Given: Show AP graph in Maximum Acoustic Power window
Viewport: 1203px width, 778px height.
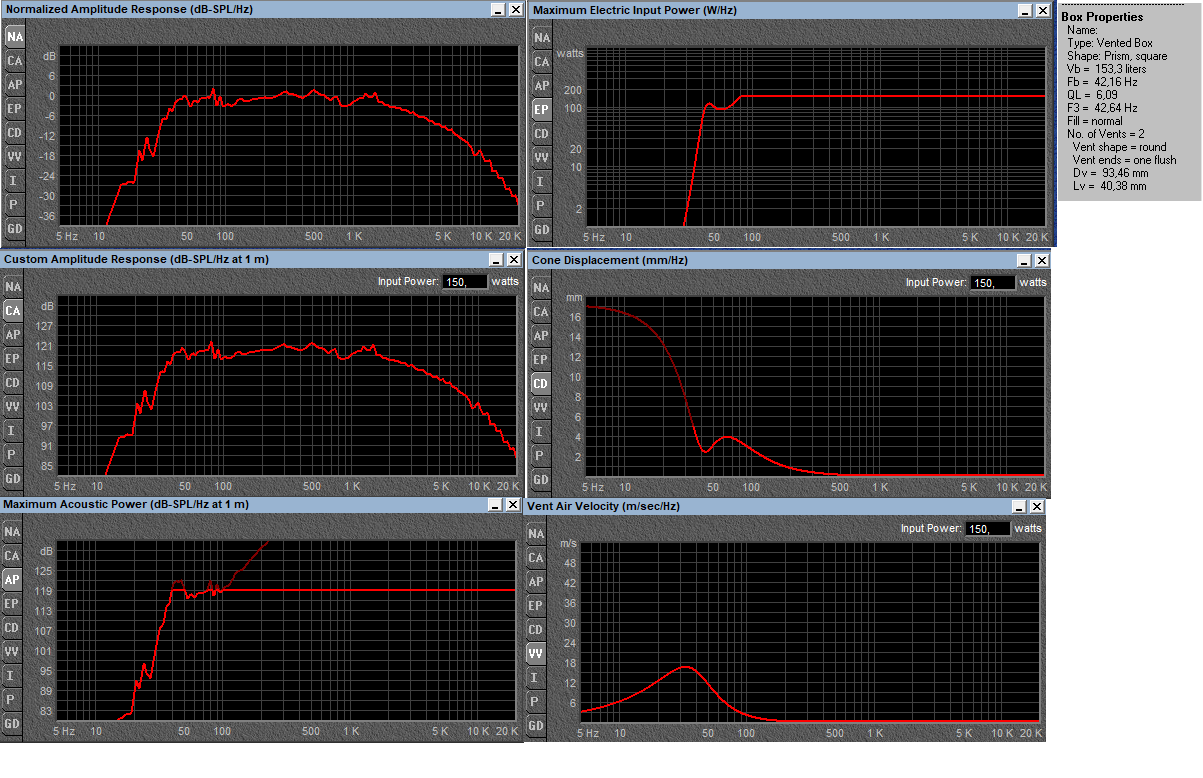Looking at the screenshot, I should [x=12, y=580].
